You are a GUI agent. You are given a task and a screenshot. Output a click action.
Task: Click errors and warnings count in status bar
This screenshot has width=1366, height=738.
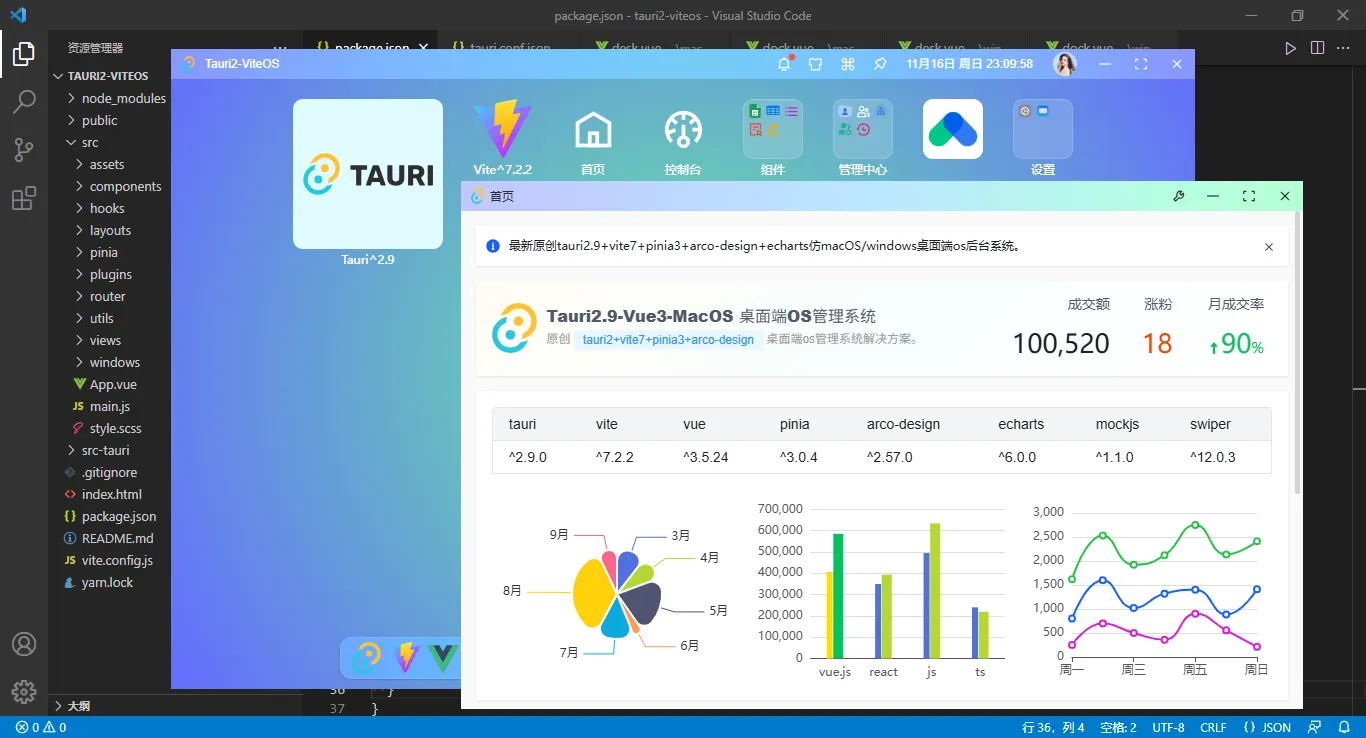click(x=41, y=727)
